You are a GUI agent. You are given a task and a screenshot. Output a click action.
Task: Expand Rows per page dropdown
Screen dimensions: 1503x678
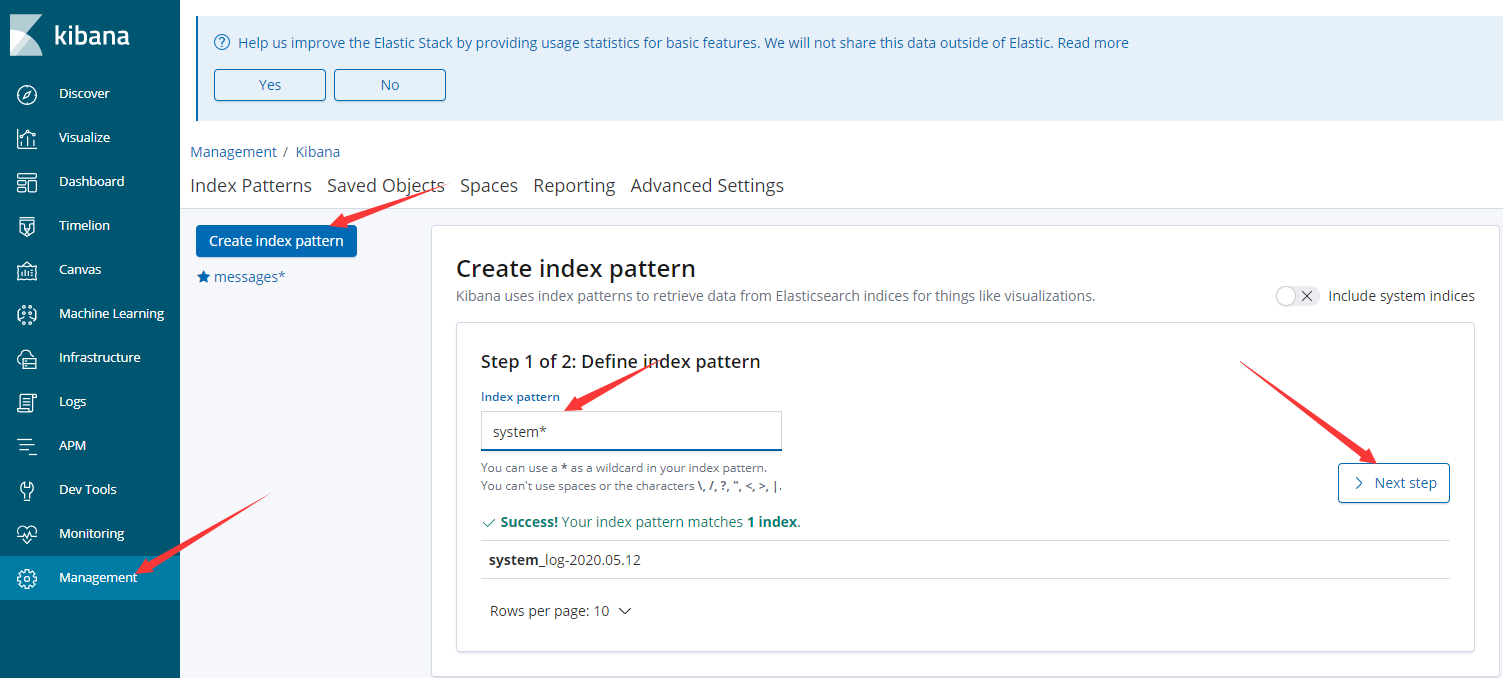pos(560,611)
